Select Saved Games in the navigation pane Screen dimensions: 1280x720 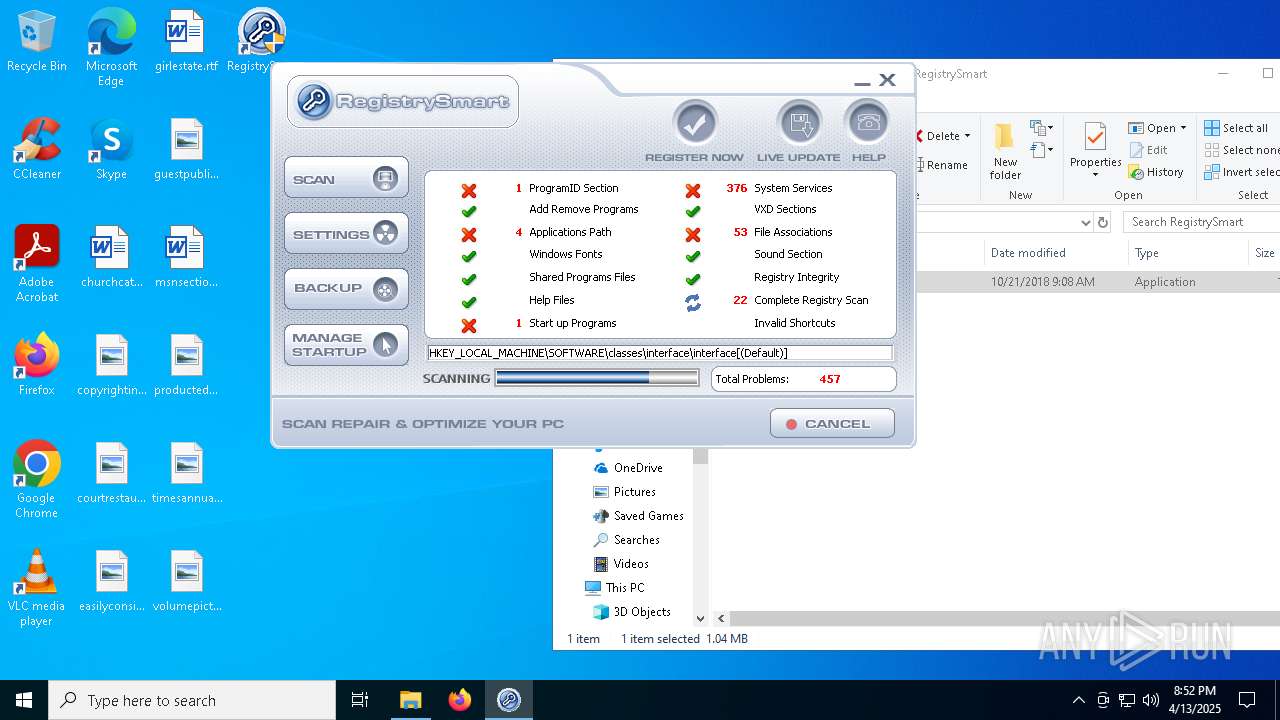point(638,516)
